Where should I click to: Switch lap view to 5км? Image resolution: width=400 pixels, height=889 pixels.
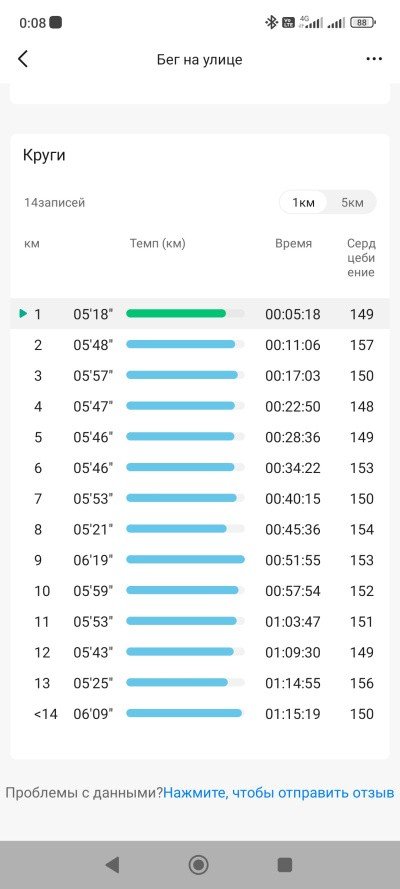352,202
